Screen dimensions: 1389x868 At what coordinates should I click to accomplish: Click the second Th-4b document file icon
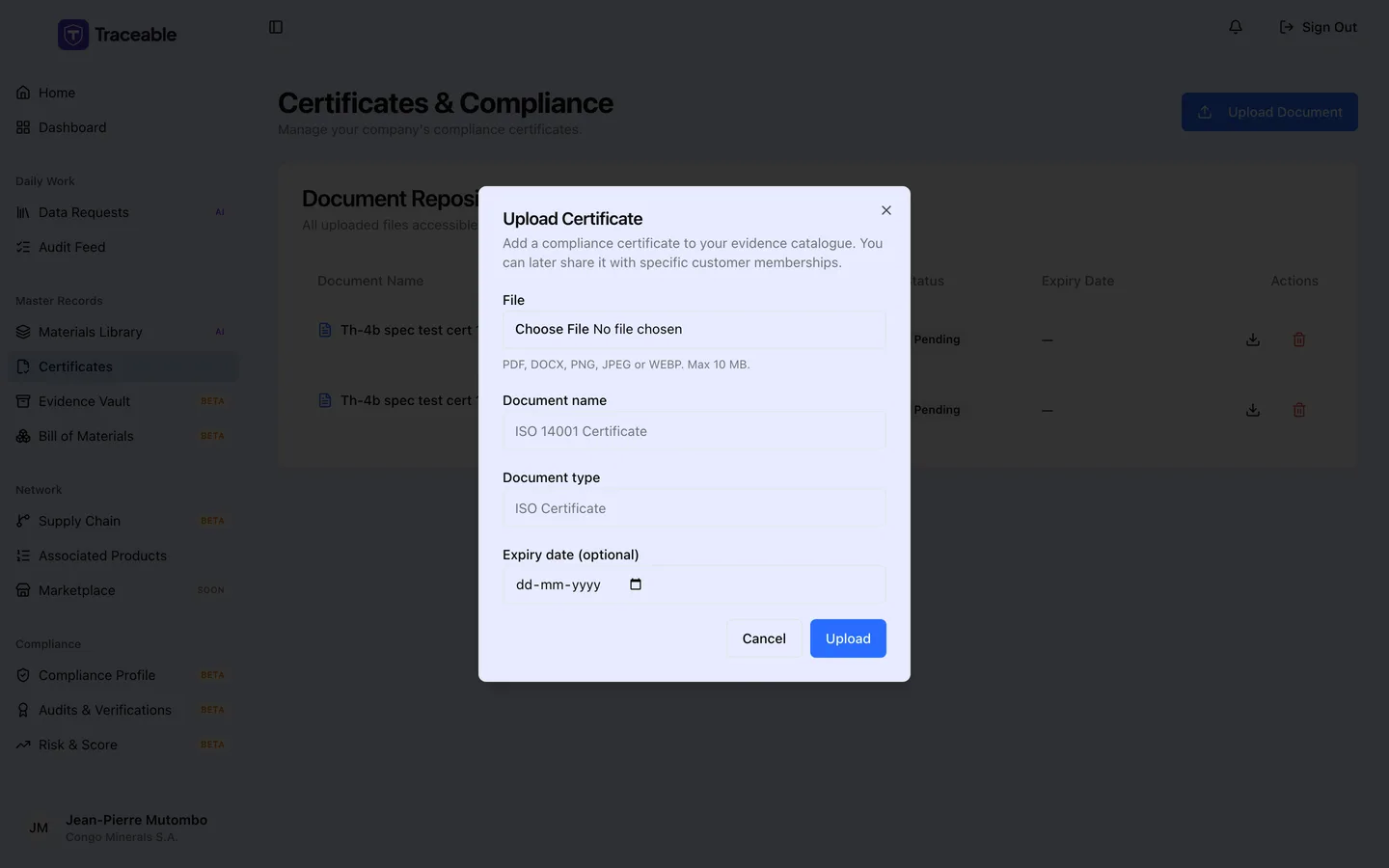click(x=325, y=400)
